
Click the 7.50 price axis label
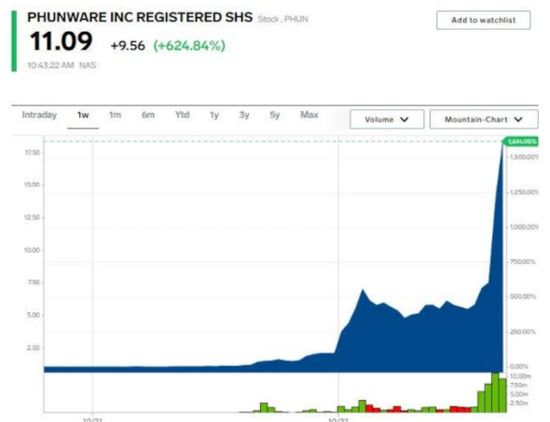click(33, 283)
